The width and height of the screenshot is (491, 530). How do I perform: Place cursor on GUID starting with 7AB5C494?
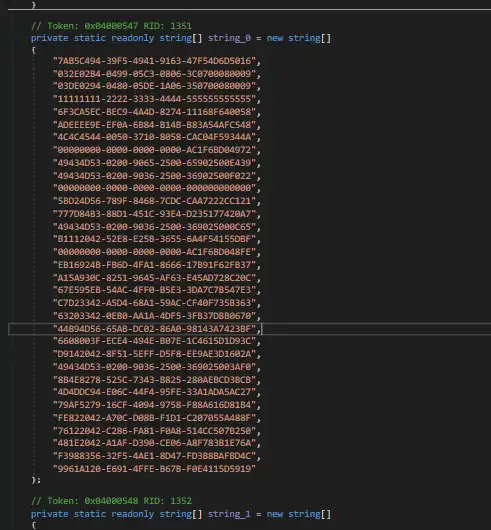pyautogui.click(x=154, y=61)
